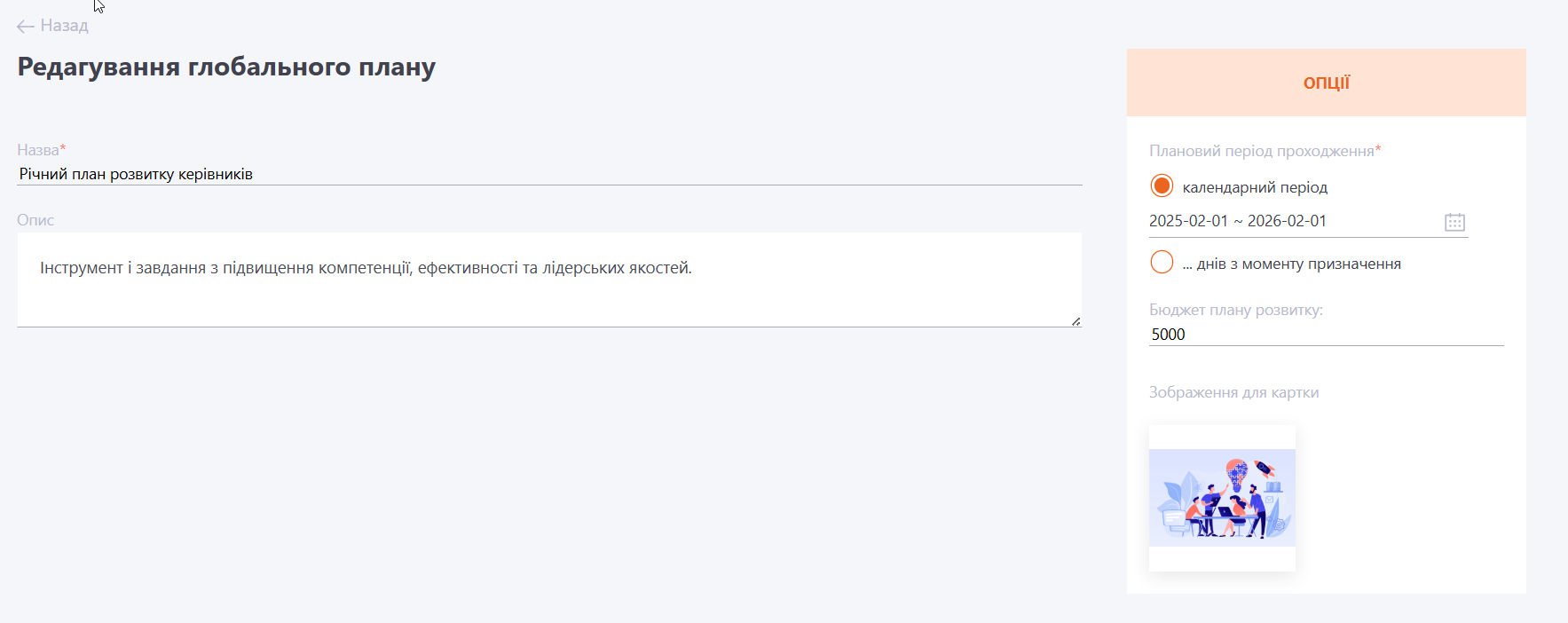The width and height of the screenshot is (1568, 623).
Task: Focus the budget field showing 5000
Action: pos(1326,335)
